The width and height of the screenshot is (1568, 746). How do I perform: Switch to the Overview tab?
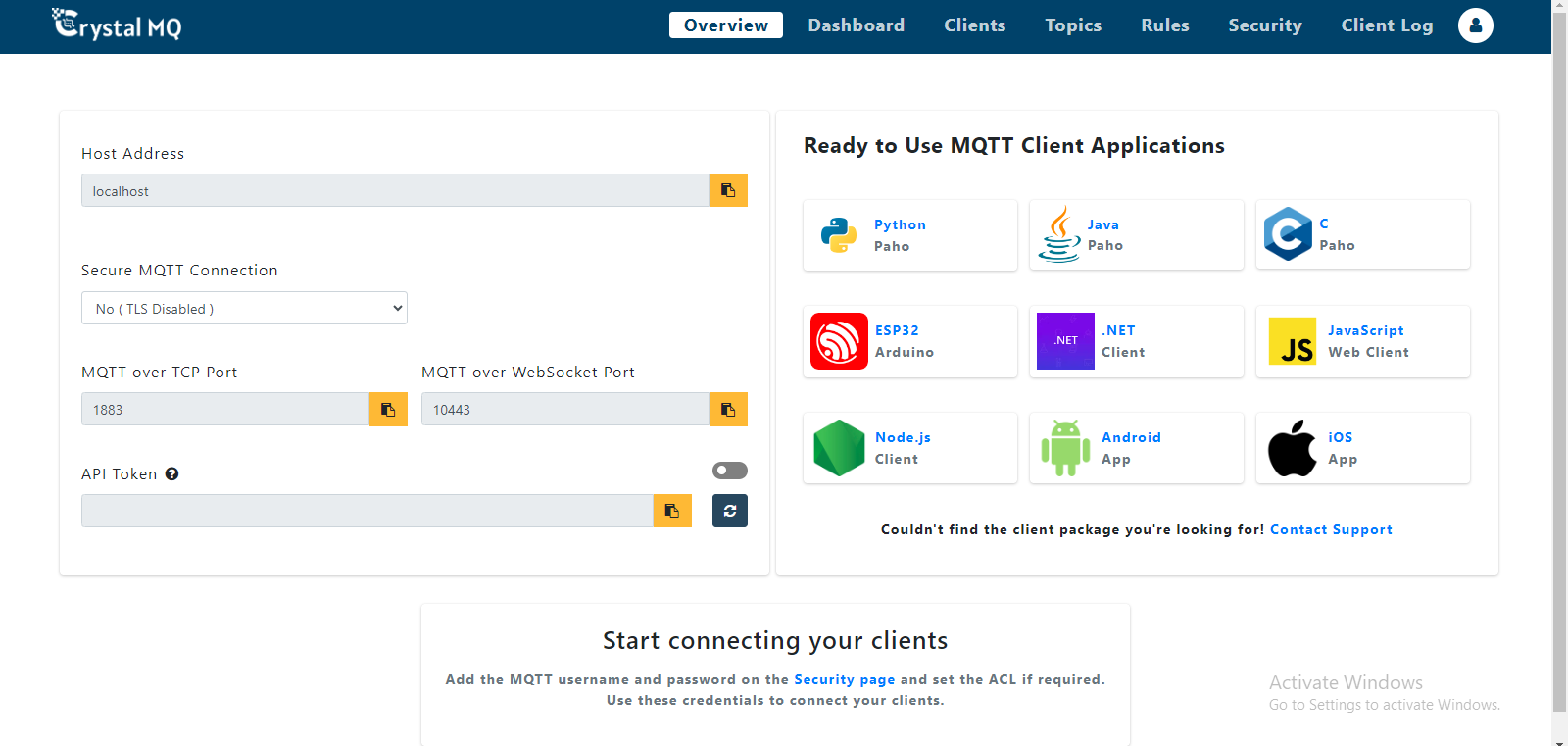726,25
